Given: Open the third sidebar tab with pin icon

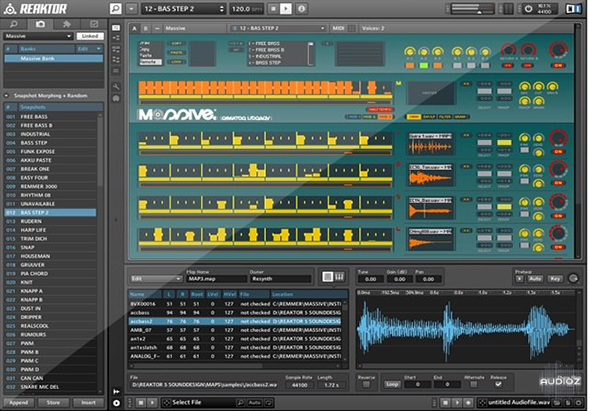Looking at the screenshot, I should 67,24.
